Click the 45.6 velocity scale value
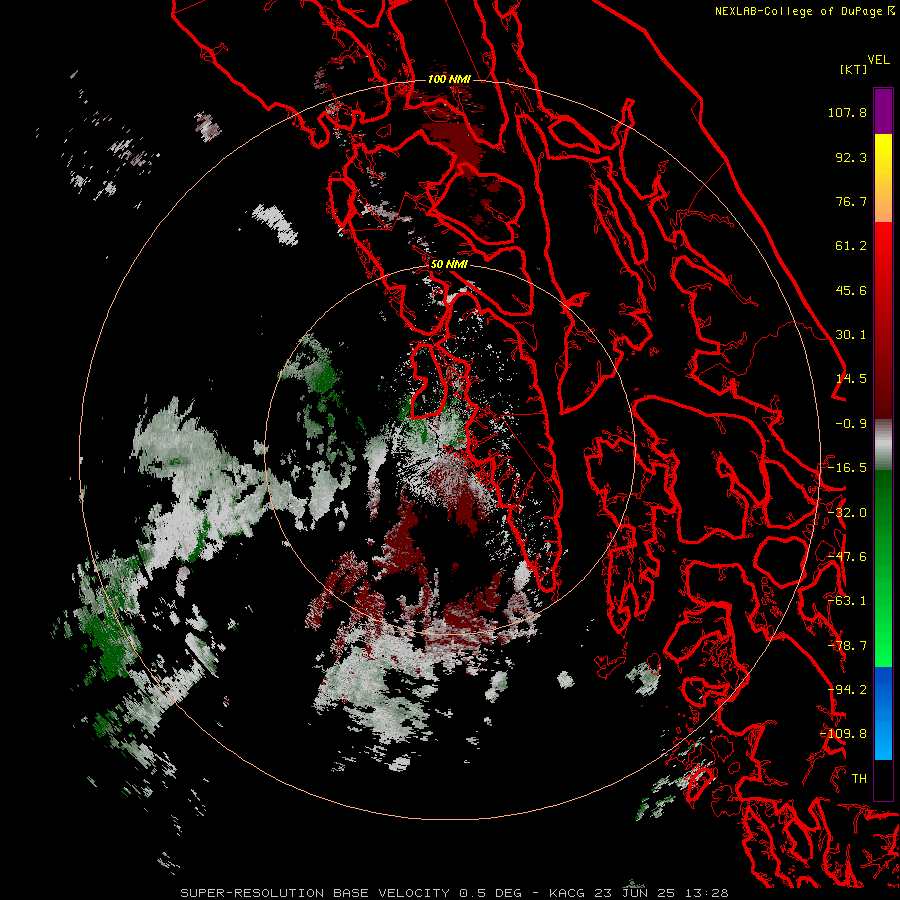Viewport: 900px width, 900px height. [x=851, y=290]
